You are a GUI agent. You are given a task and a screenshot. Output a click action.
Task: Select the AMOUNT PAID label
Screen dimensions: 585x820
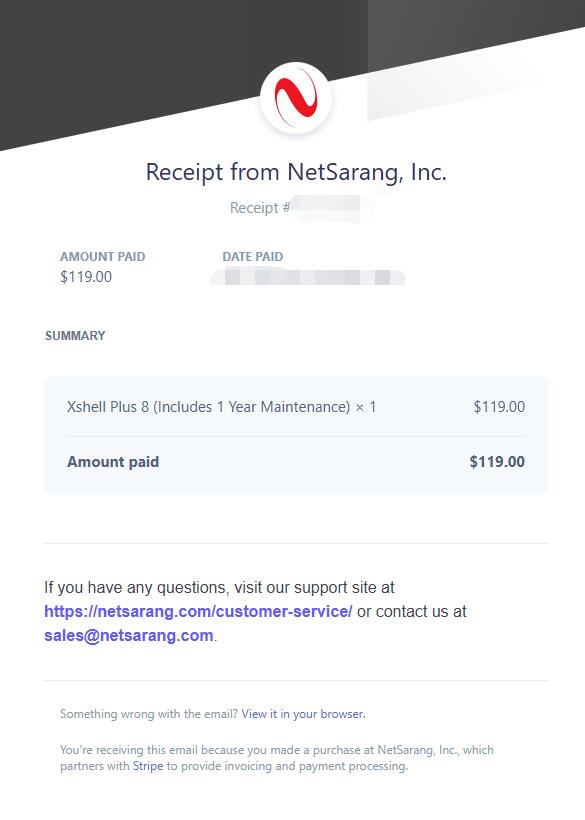point(102,257)
